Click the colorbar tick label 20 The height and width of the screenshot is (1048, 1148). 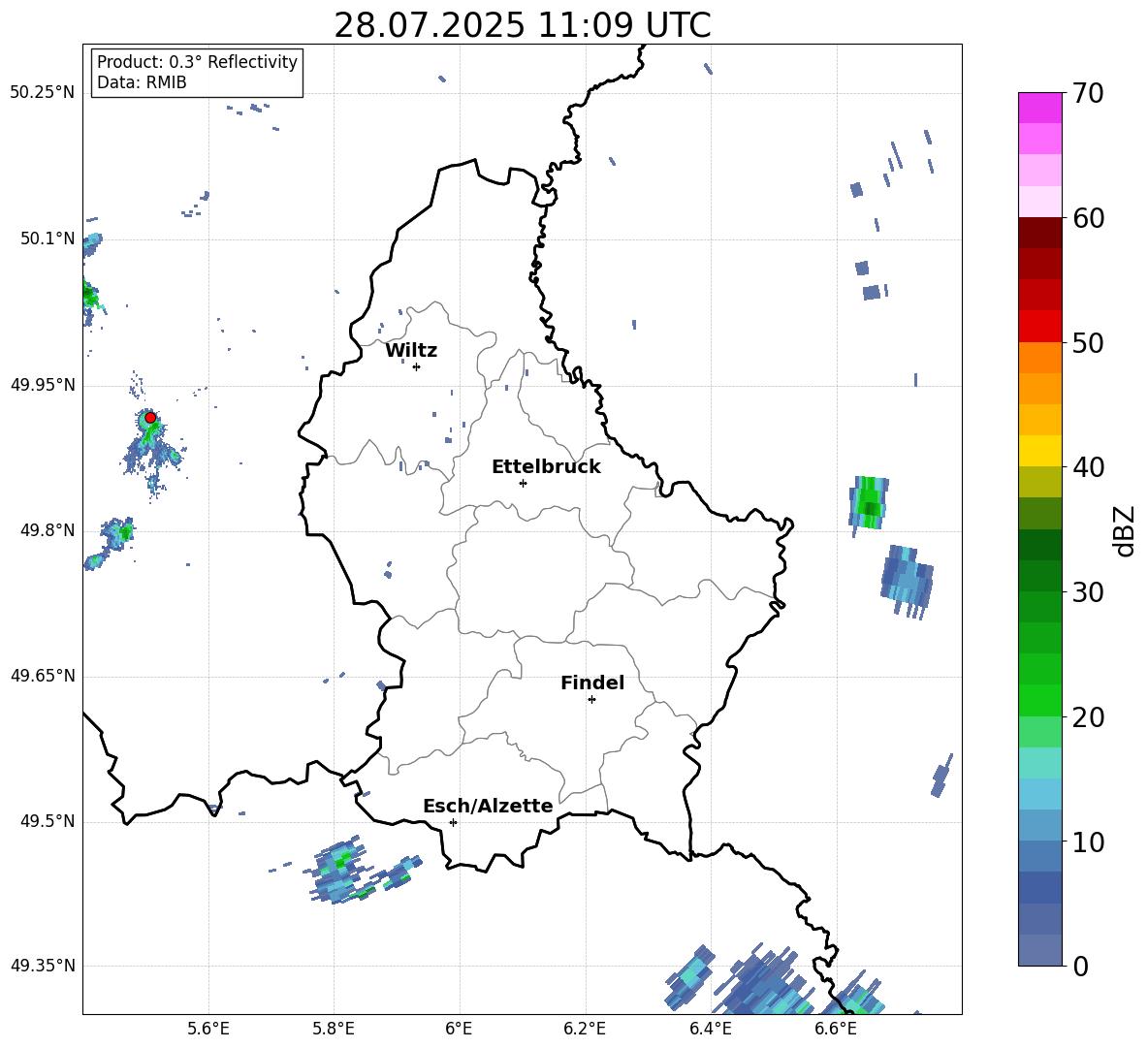pos(1089,717)
